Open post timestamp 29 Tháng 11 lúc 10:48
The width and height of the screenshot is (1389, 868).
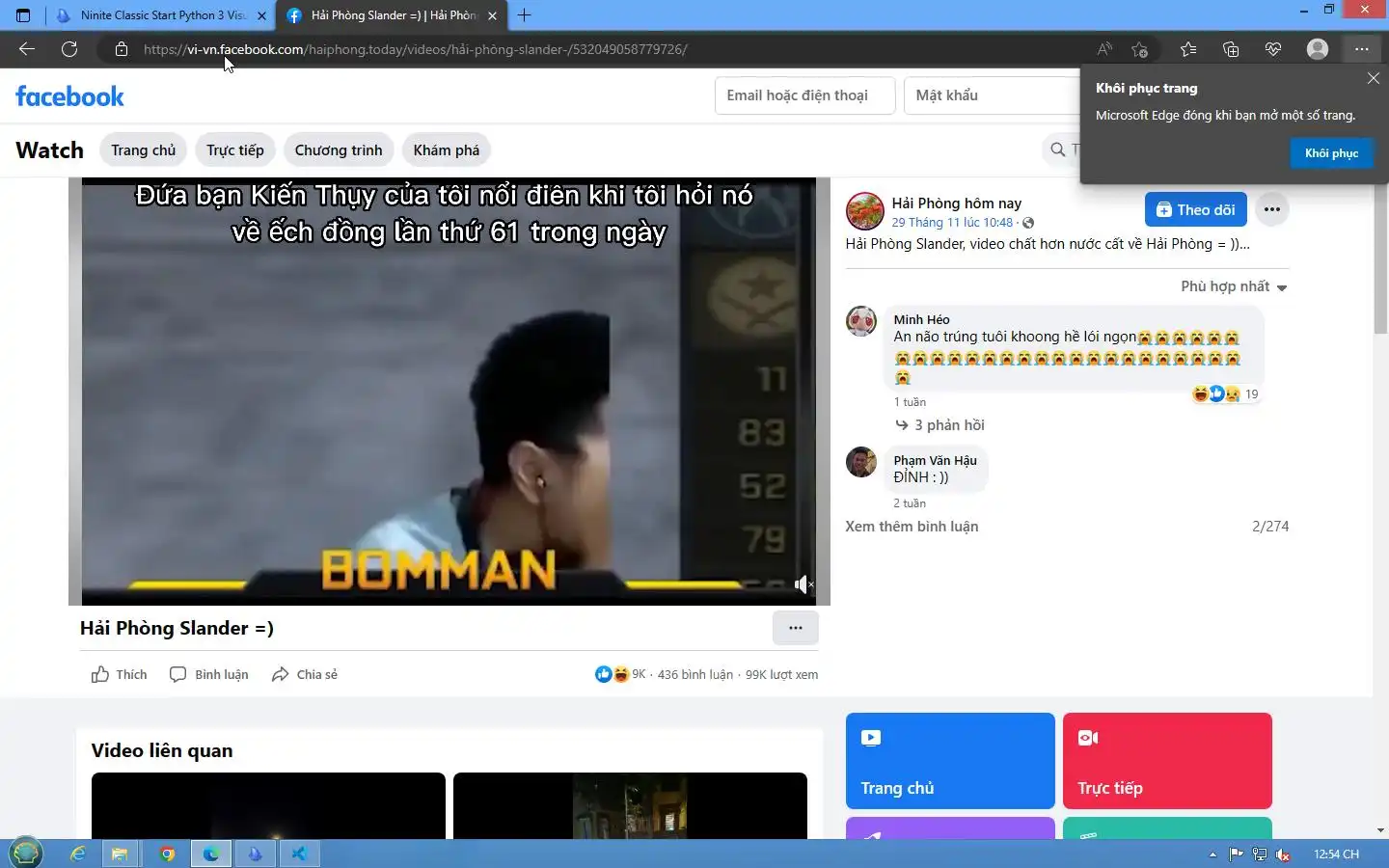[952, 223]
